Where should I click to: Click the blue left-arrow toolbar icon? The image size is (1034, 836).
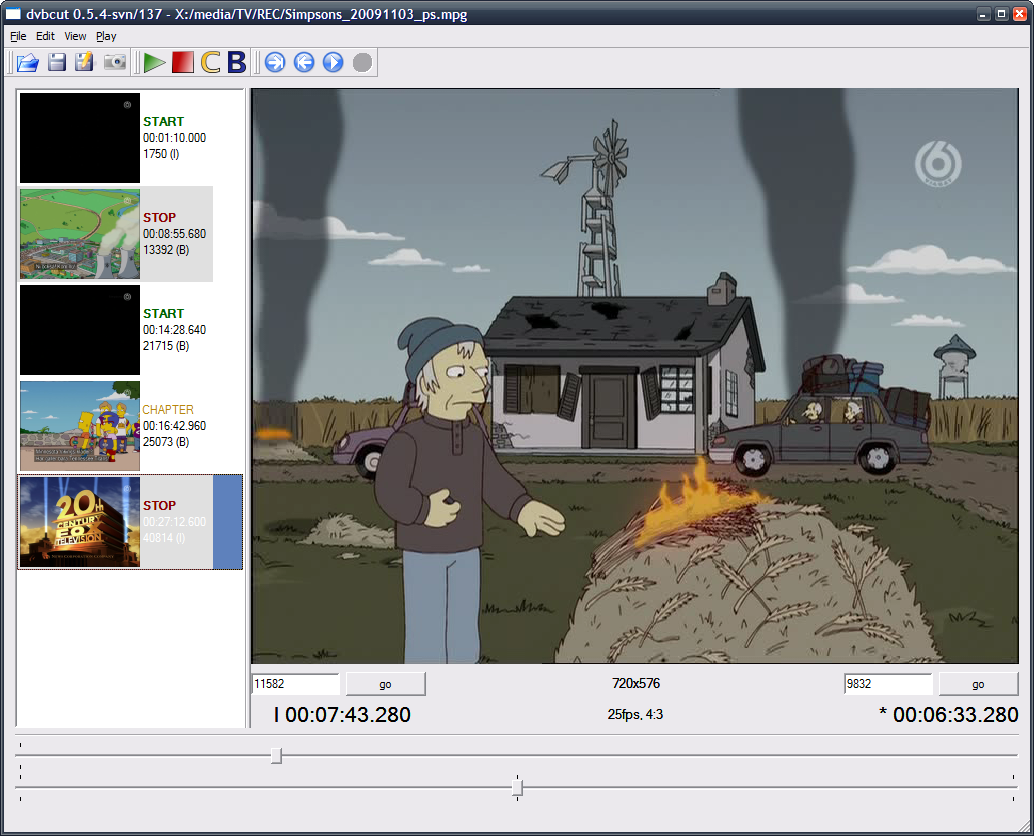tap(304, 63)
